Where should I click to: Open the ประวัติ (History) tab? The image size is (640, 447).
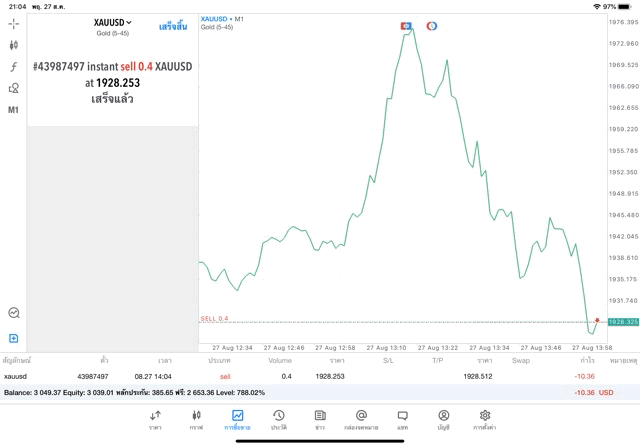279,419
